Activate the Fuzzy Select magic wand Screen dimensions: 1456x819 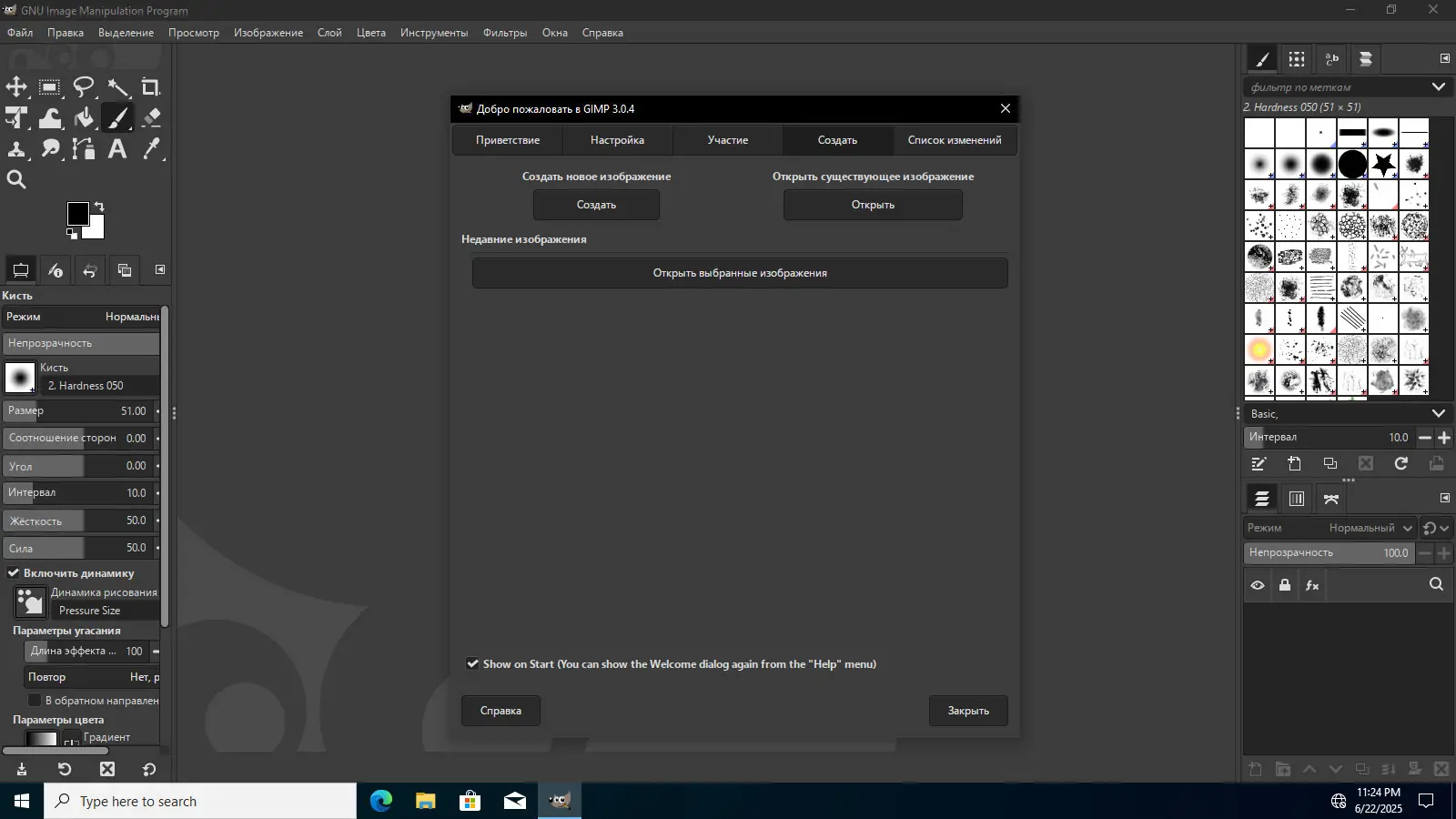[117, 87]
